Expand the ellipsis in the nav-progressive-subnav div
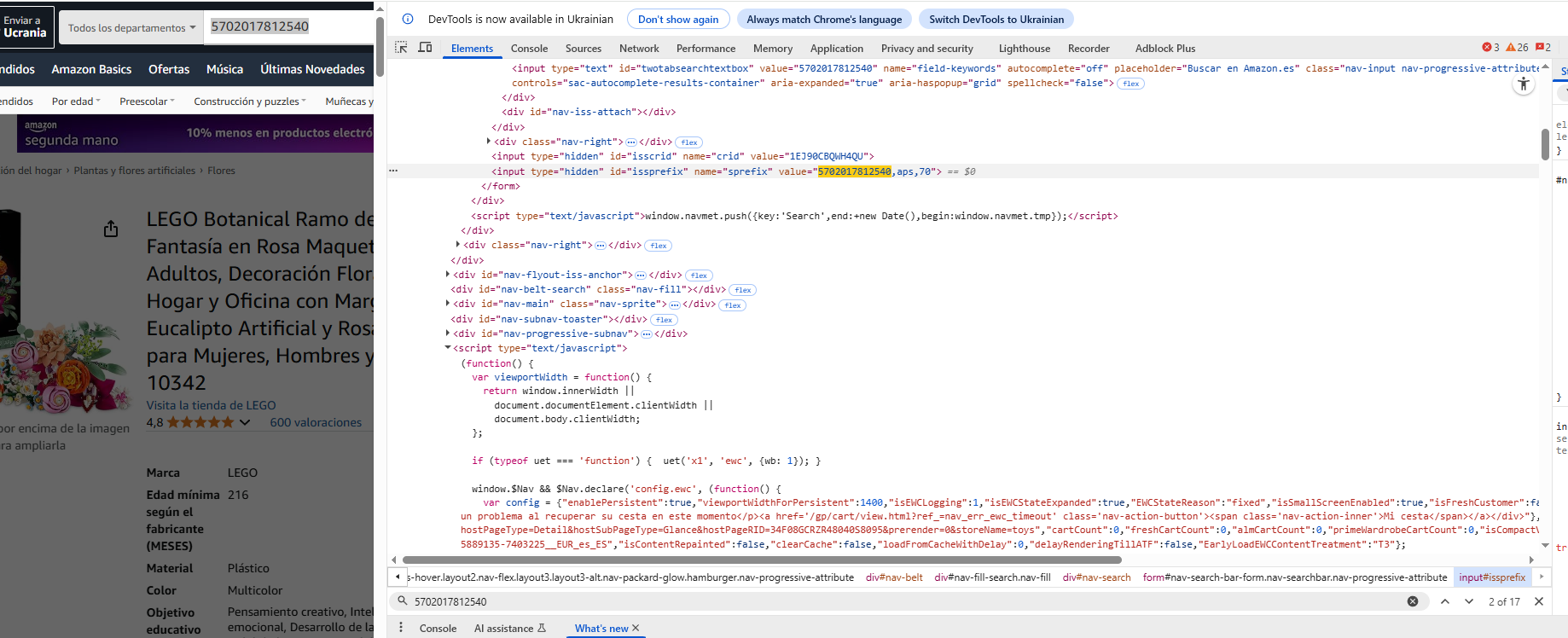This screenshot has width=1568, height=638. pos(647,334)
